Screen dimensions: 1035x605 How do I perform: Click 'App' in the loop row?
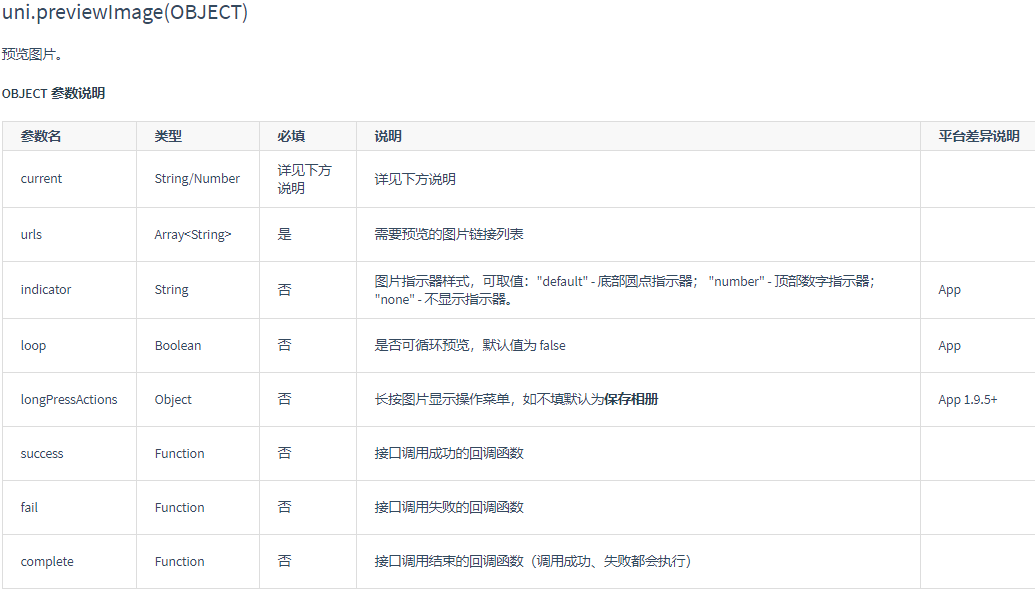[x=949, y=345]
